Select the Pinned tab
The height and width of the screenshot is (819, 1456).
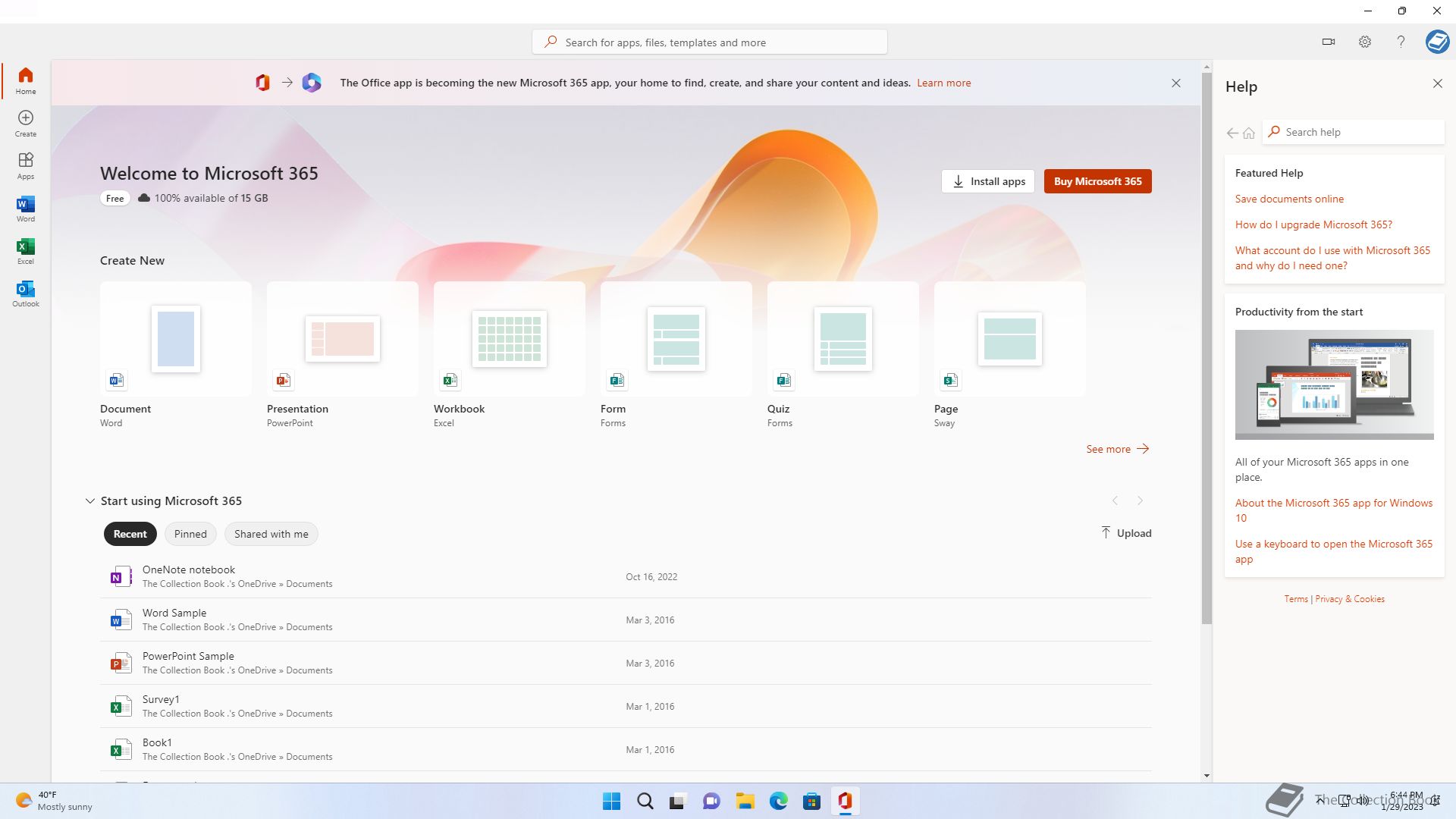pos(190,534)
